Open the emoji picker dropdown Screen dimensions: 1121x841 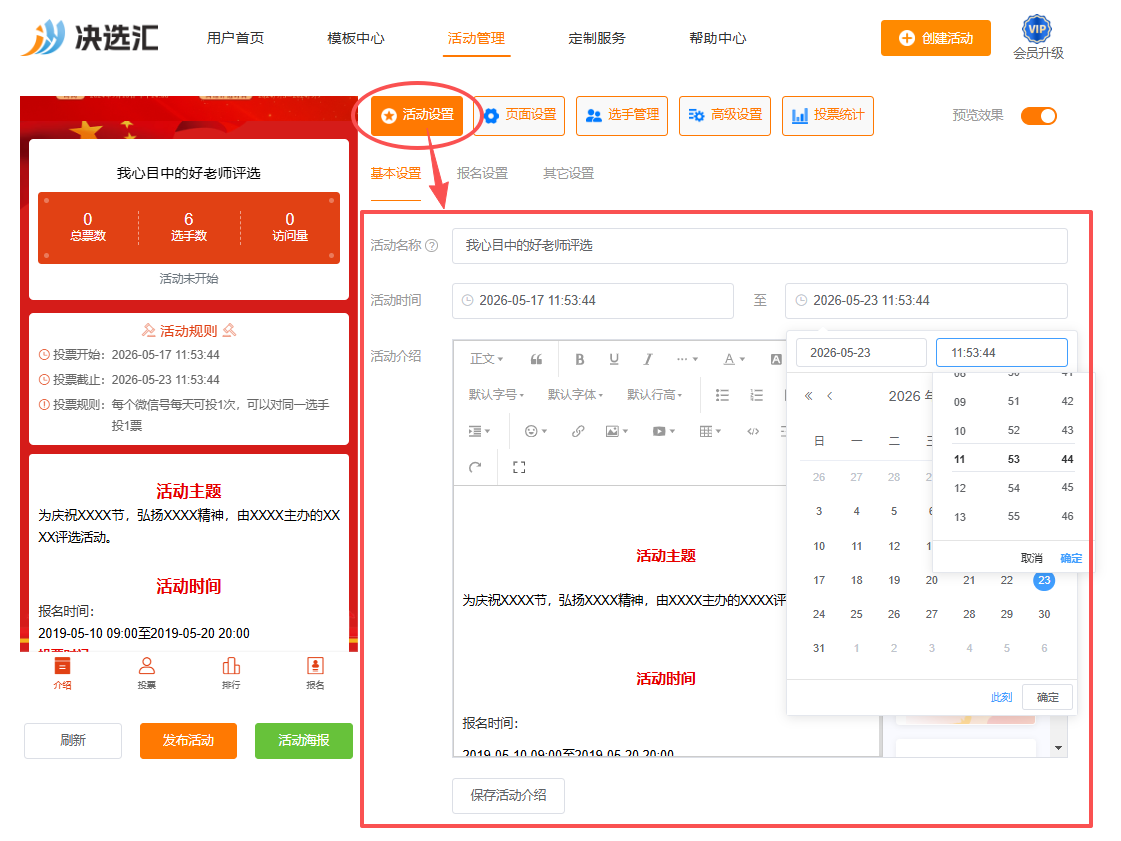pyautogui.click(x=535, y=431)
